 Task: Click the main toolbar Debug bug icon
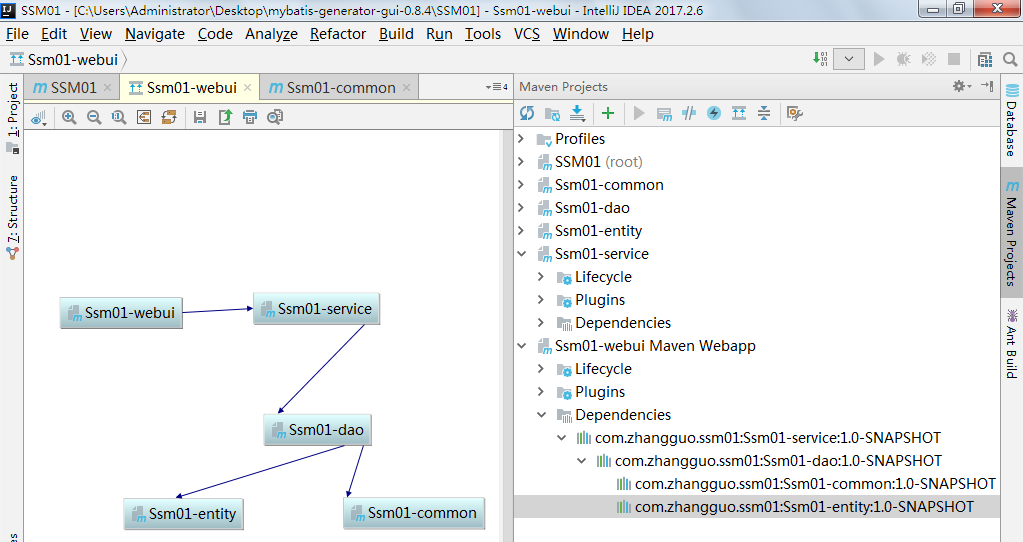[904, 59]
